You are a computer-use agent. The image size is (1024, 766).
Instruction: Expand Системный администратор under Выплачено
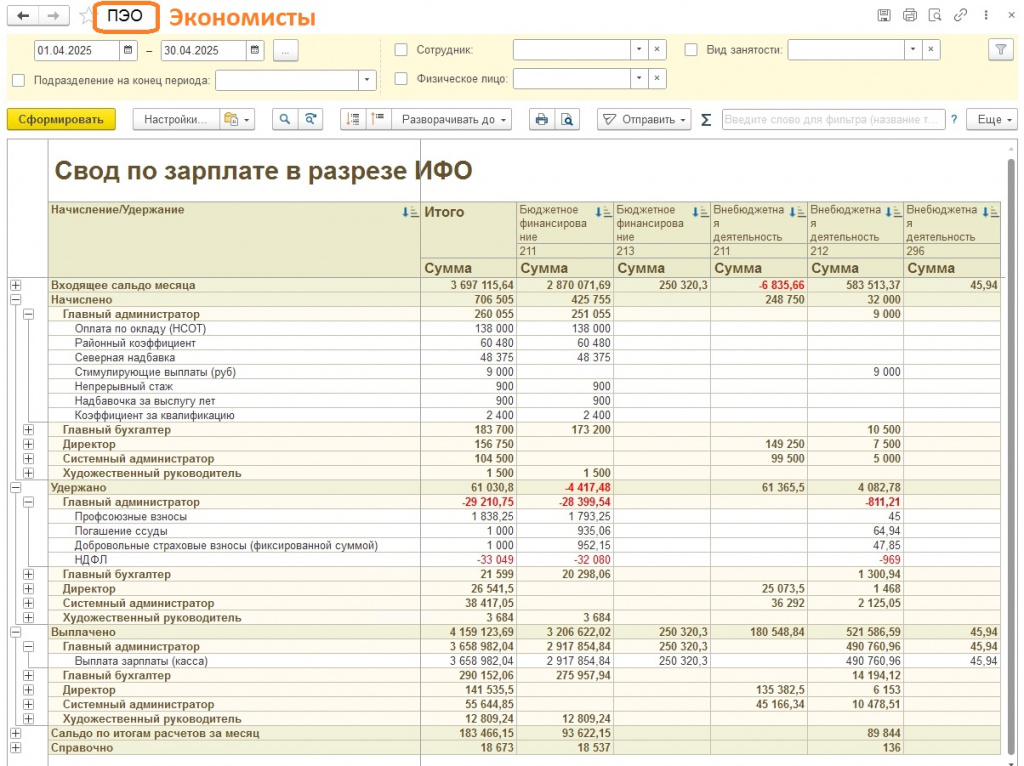click(28, 705)
